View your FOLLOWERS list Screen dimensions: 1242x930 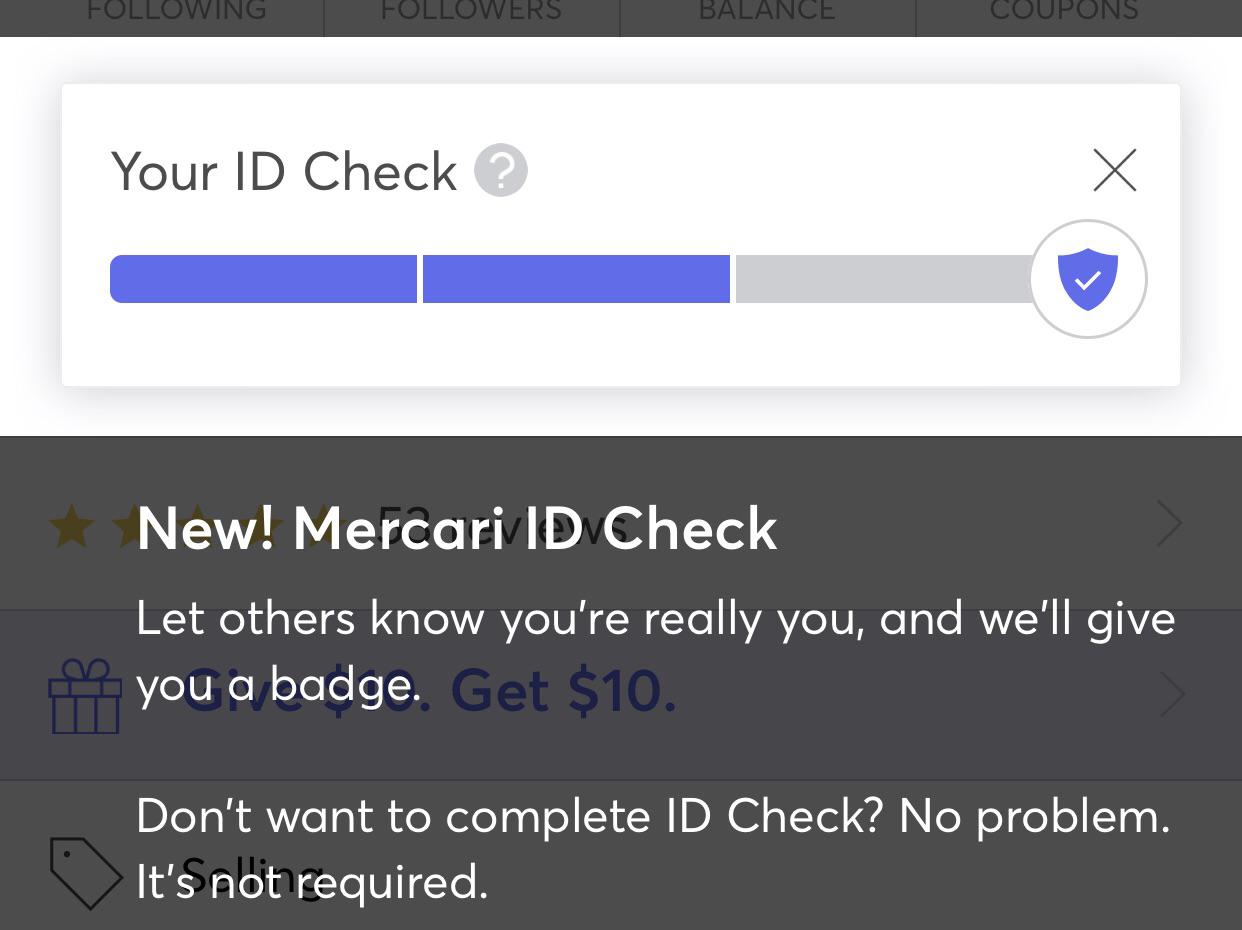[470, 12]
